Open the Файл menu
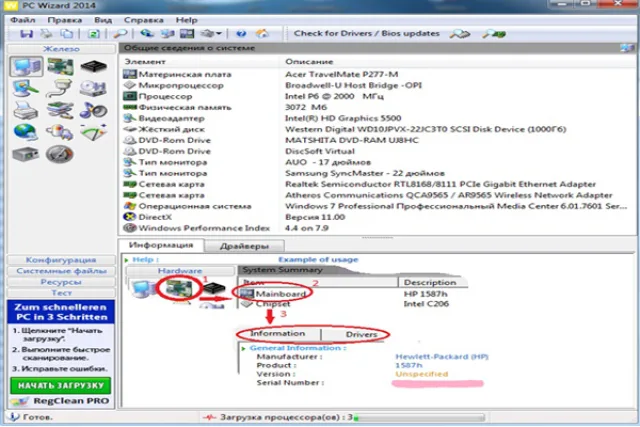 (22, 20)
